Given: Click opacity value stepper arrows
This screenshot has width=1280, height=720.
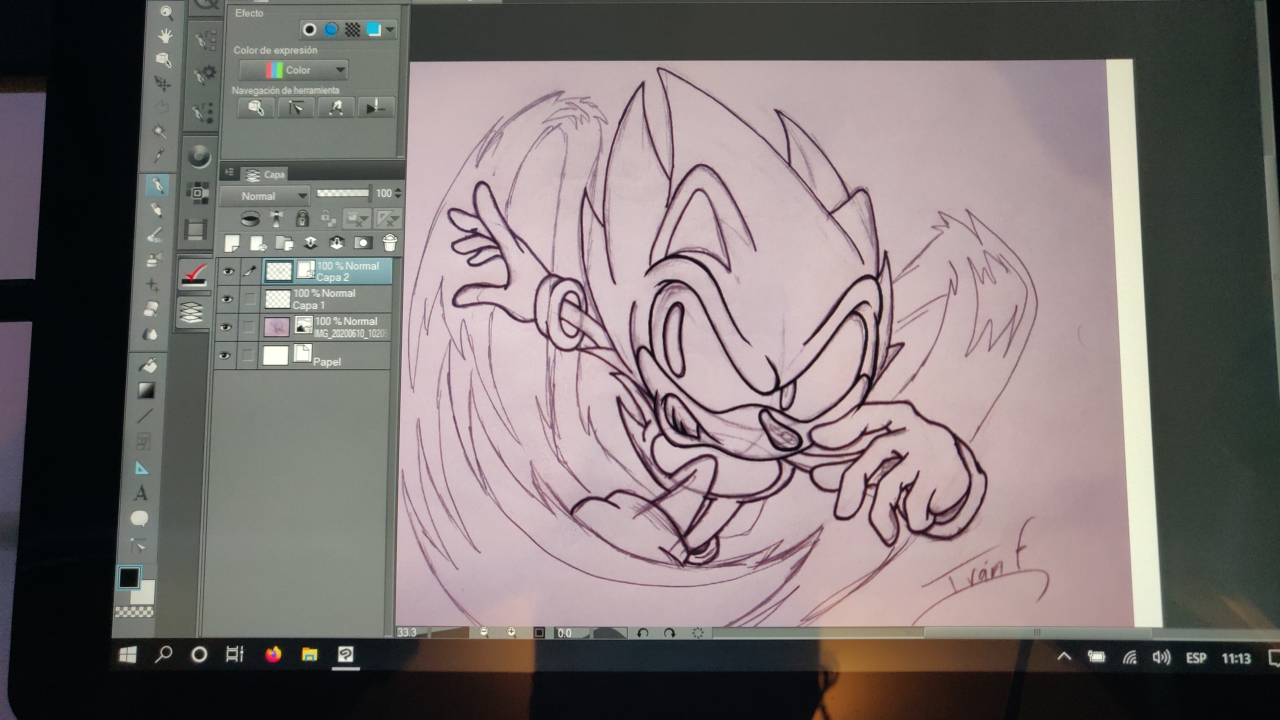Looking at the screenshot, I should 399,193.
